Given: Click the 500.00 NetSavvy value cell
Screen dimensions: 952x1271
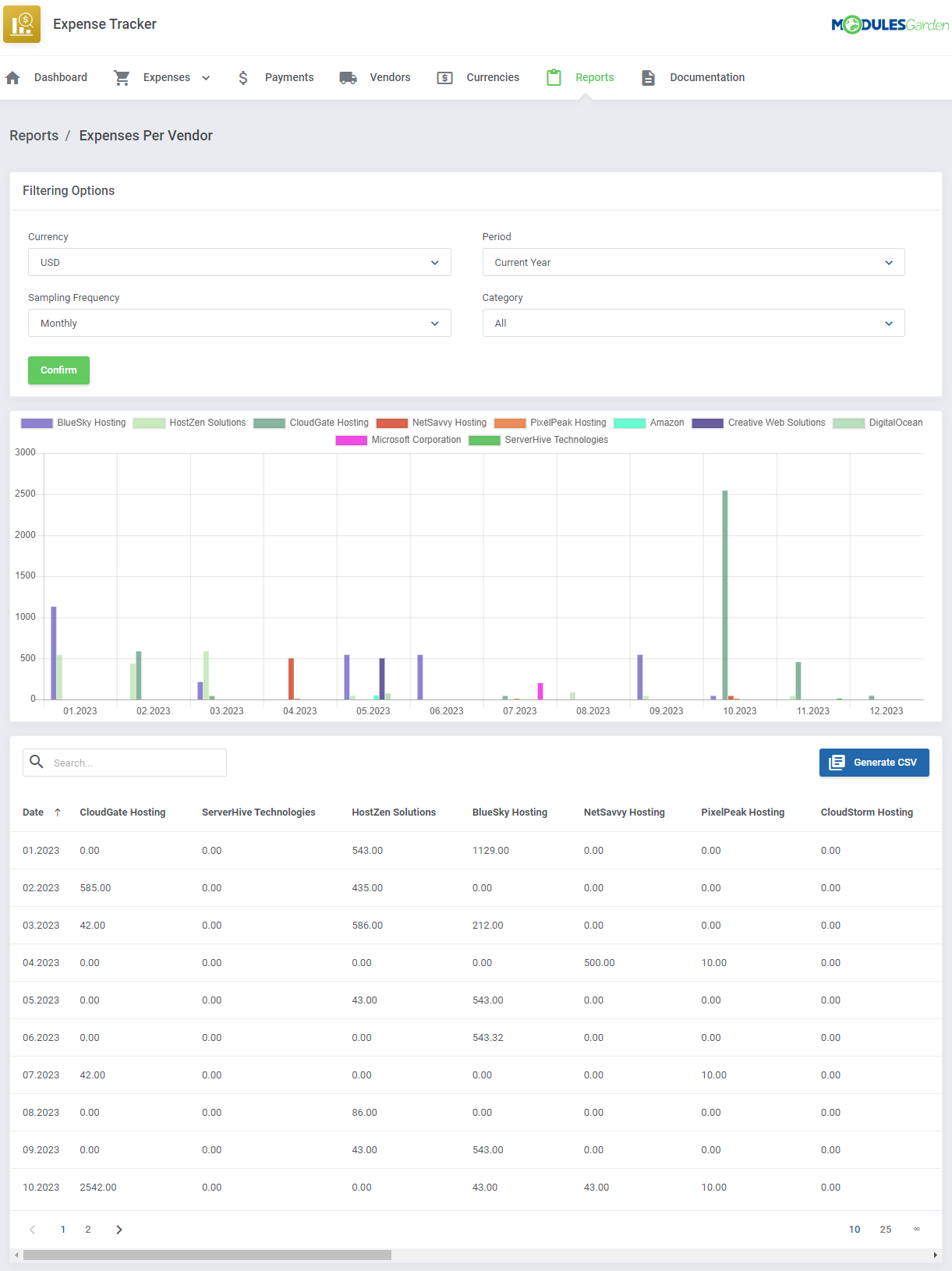Looking at the screenshot, I should coord(600,963).
